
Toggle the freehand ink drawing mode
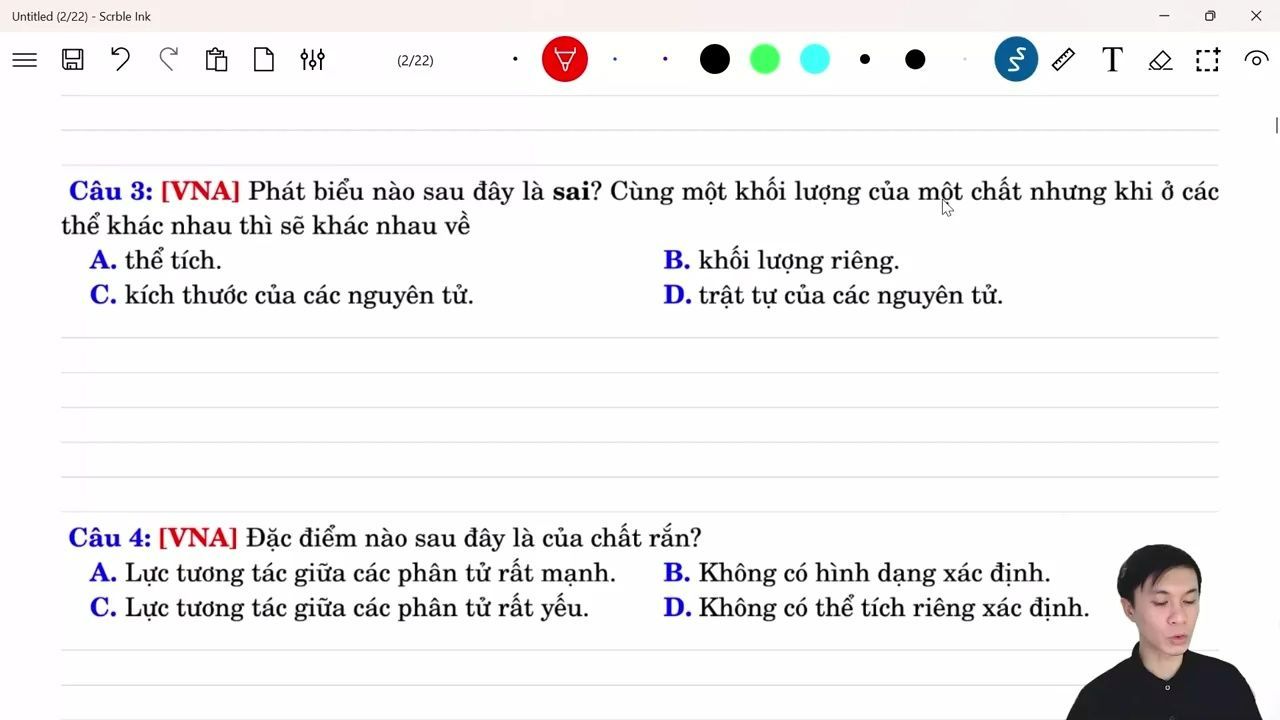click(1016, 60)
